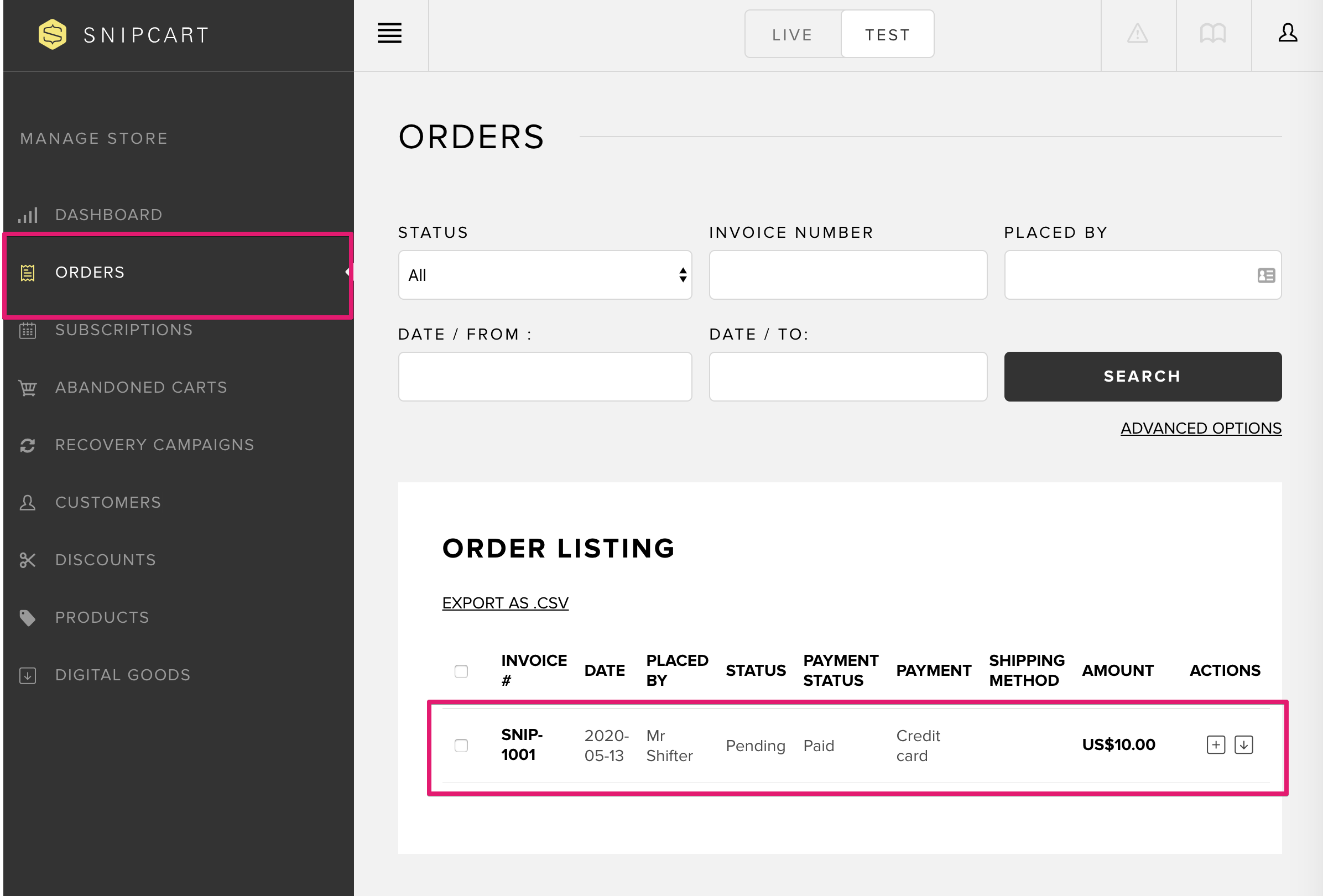Click Export as .CSV link
The image size is (1323, 896).
(505, 603)
